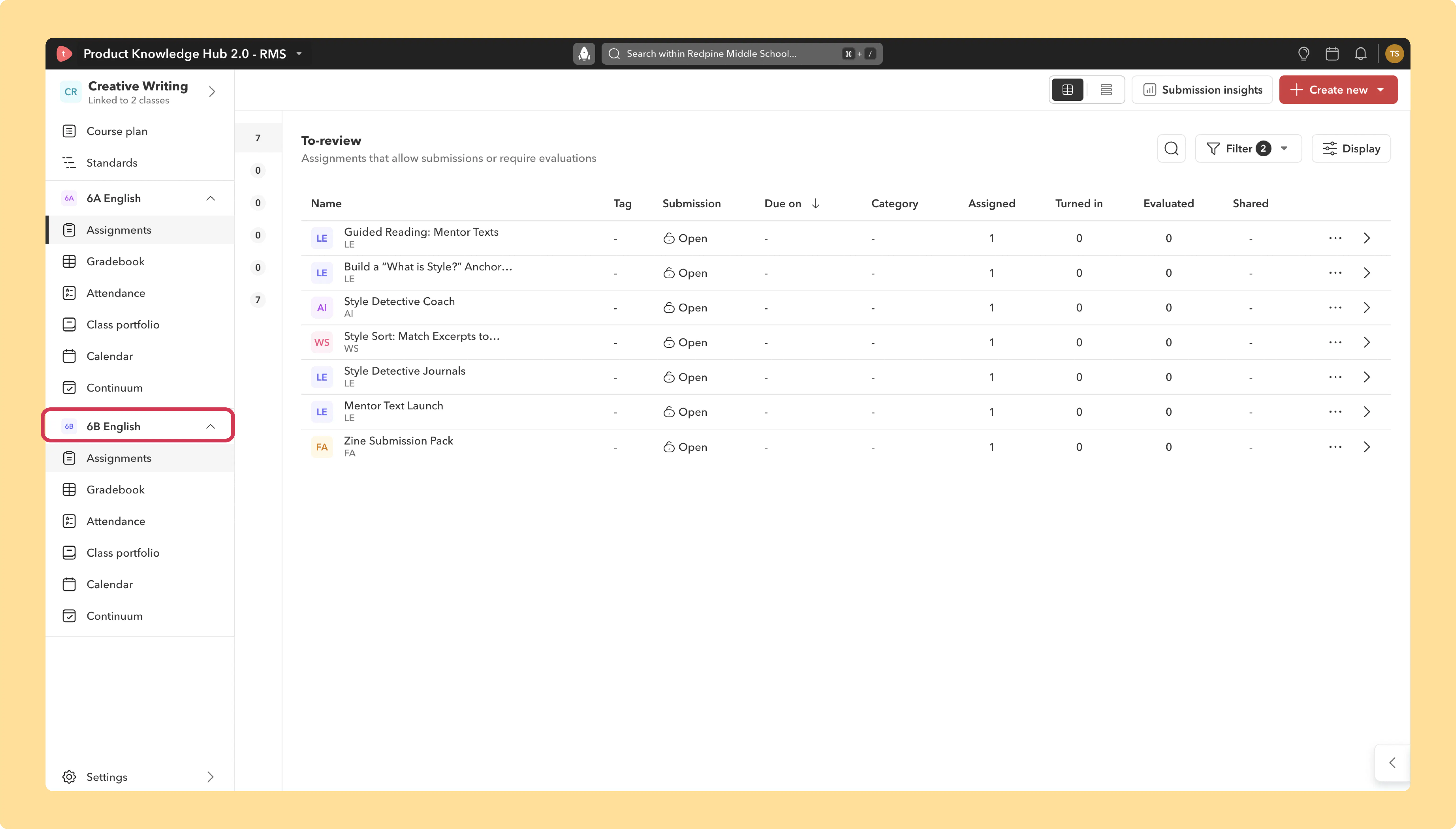Click the search magnifier icon in To-review
The width and height of the screenshot is (1456, 829).
pos(1171,149)
